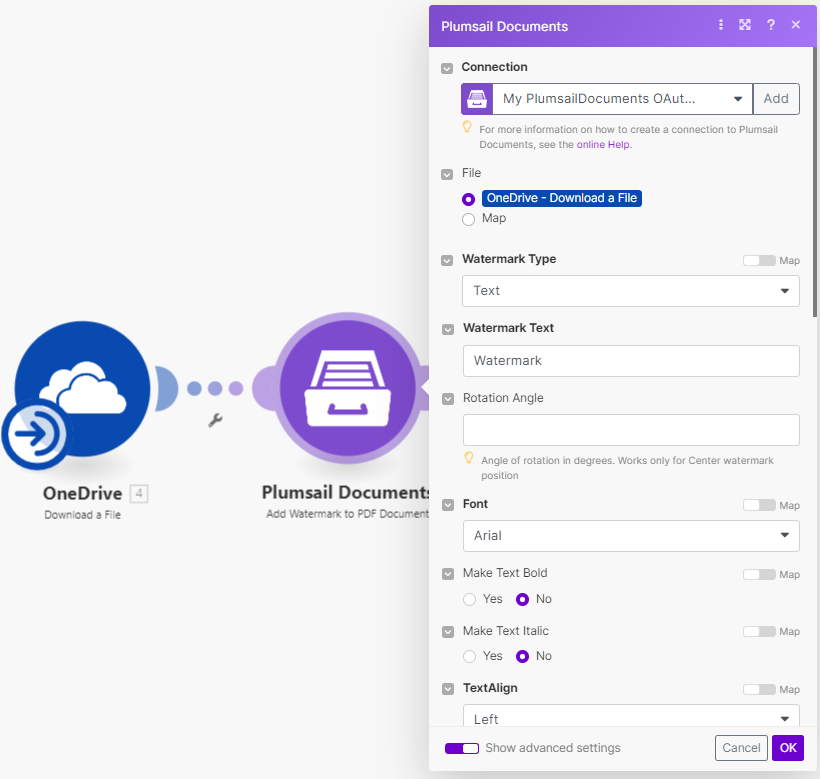This screenshot has width=820, height=779.
Task: Click the Add Watermark to PDF Document subtitle
Action: [347, 514]
